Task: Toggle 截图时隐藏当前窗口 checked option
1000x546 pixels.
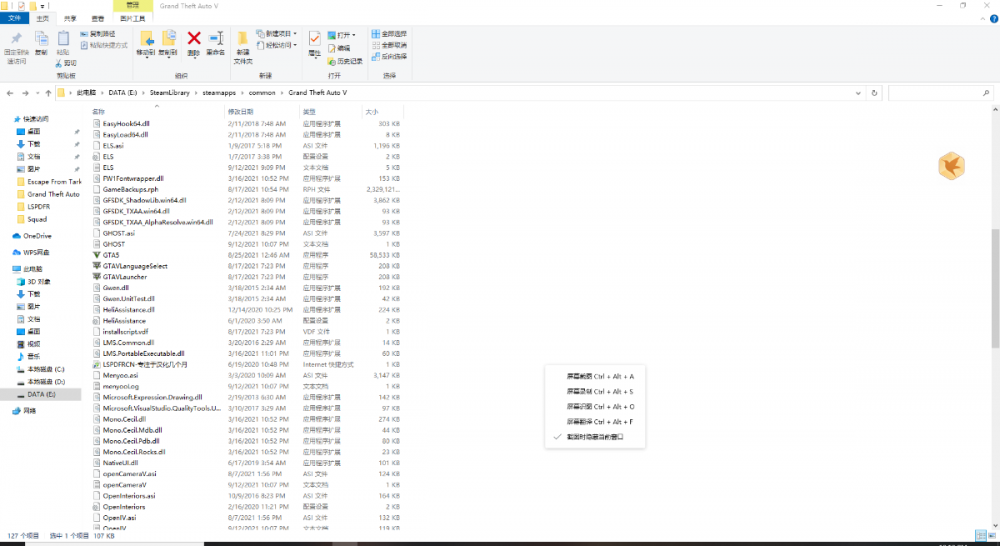Action: (594, 437)
